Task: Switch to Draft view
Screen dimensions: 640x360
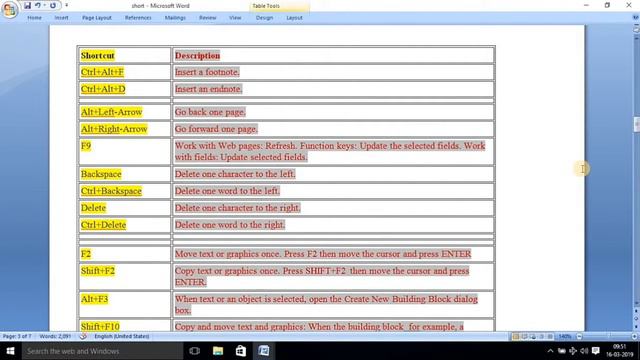Action: click(550, 337)
